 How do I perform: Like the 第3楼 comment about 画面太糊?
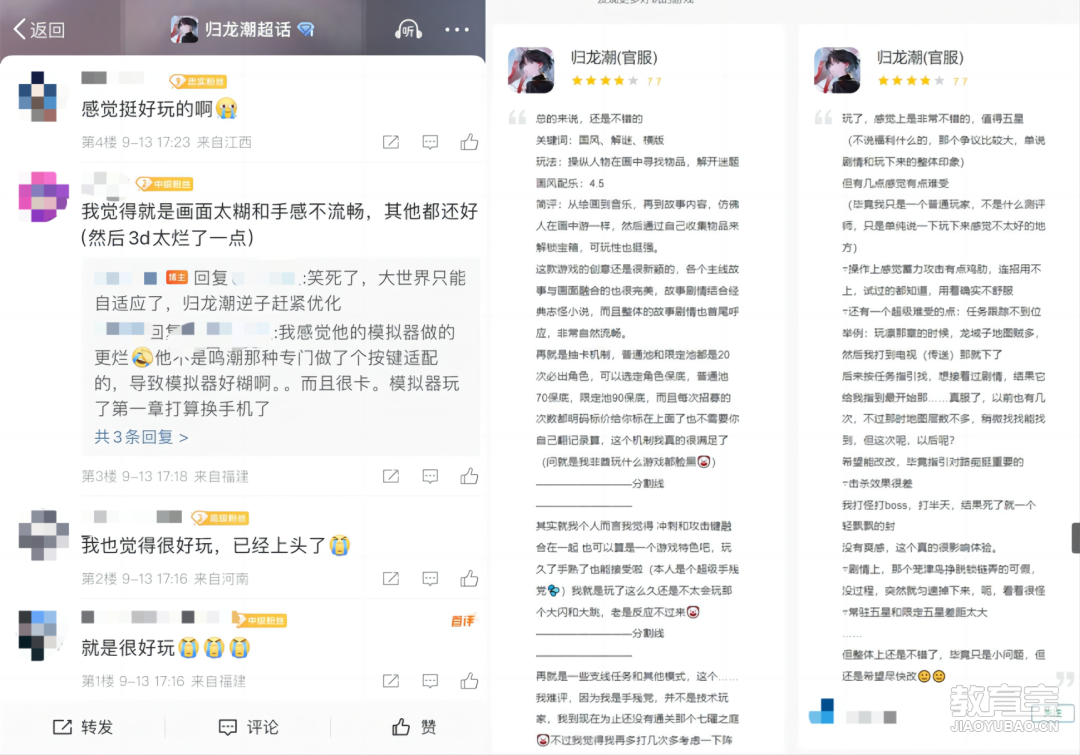click(469, 475)
